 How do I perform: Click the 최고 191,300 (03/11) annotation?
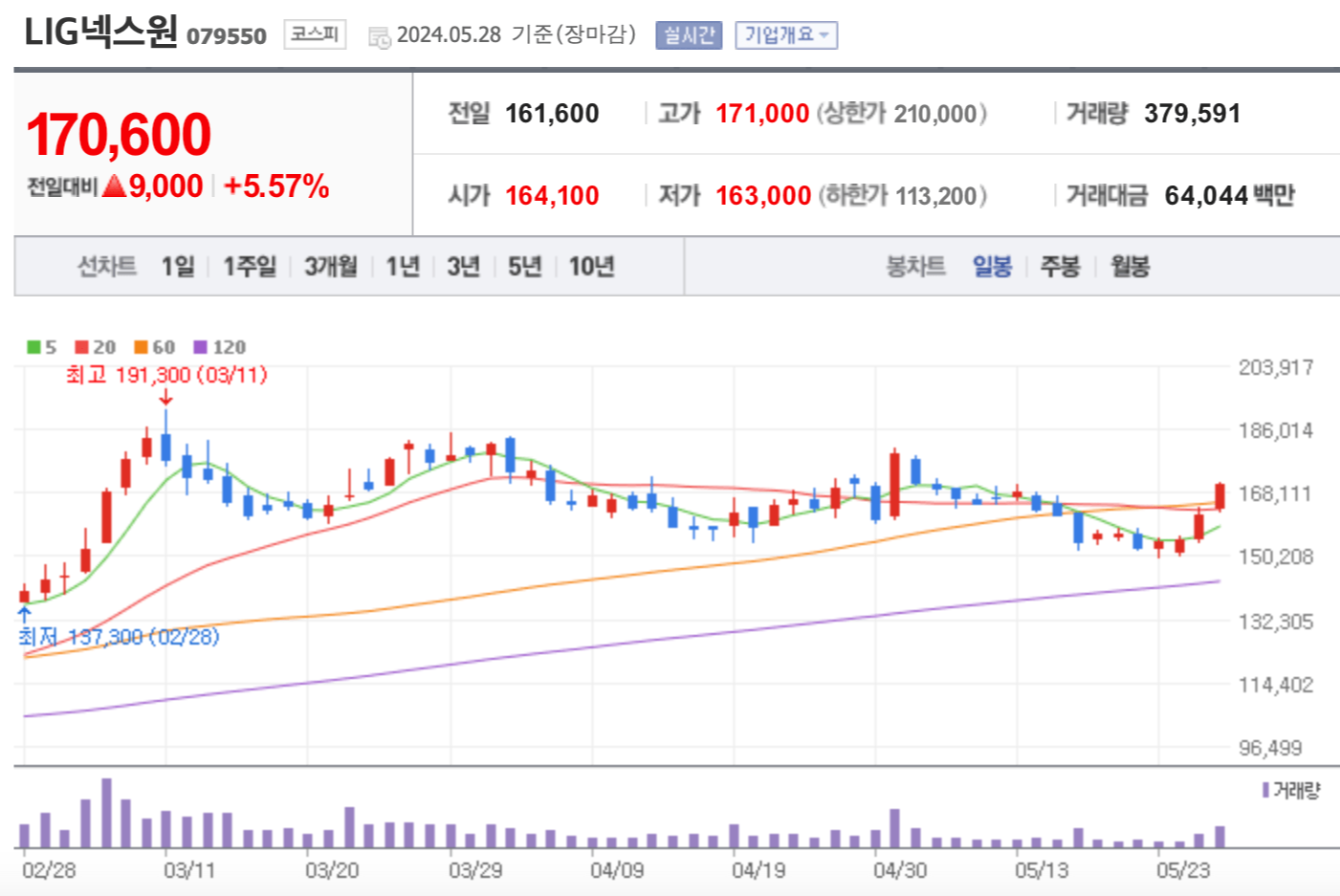click(x=166, y=375)
